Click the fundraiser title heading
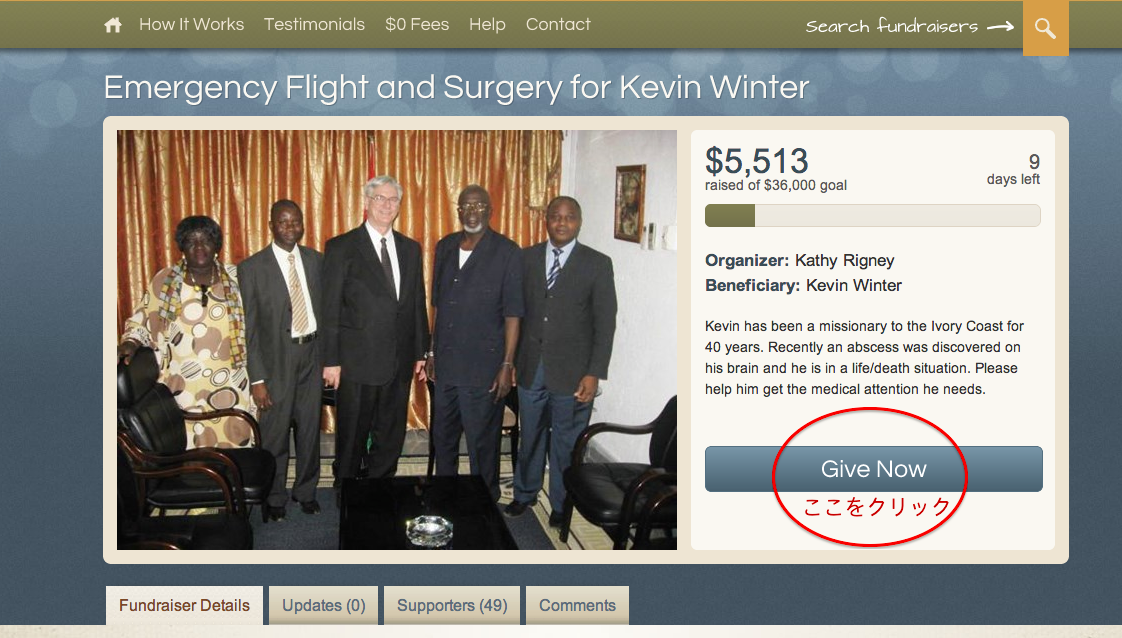The image size is (1122, 638). click(457, 88)
